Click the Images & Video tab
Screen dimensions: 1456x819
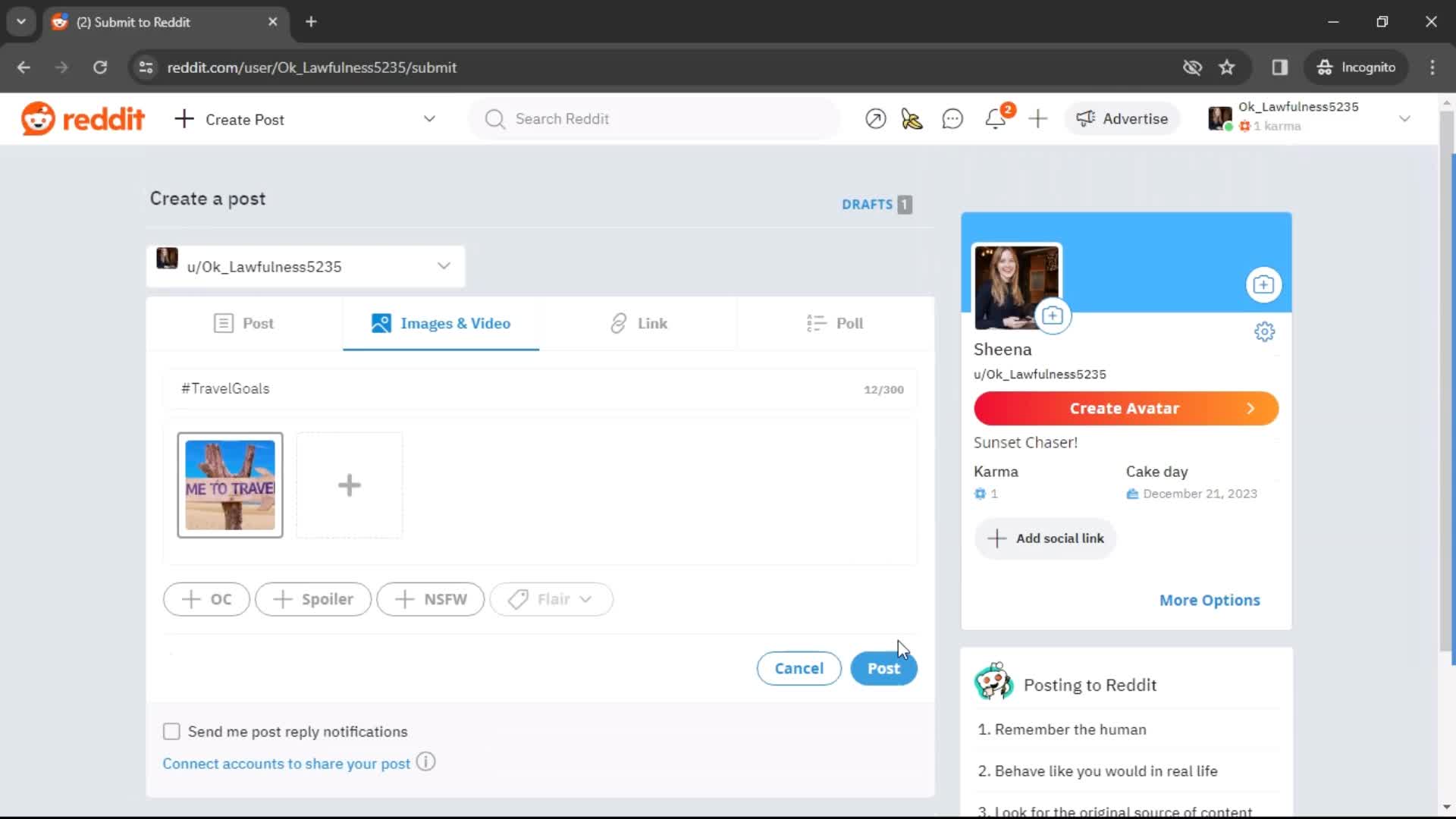(441, 323)
